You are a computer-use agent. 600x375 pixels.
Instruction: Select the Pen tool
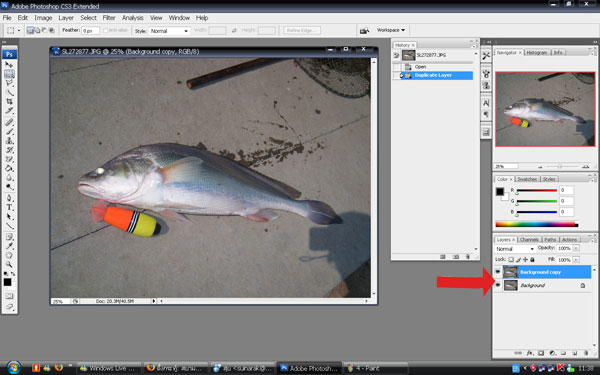9,198
